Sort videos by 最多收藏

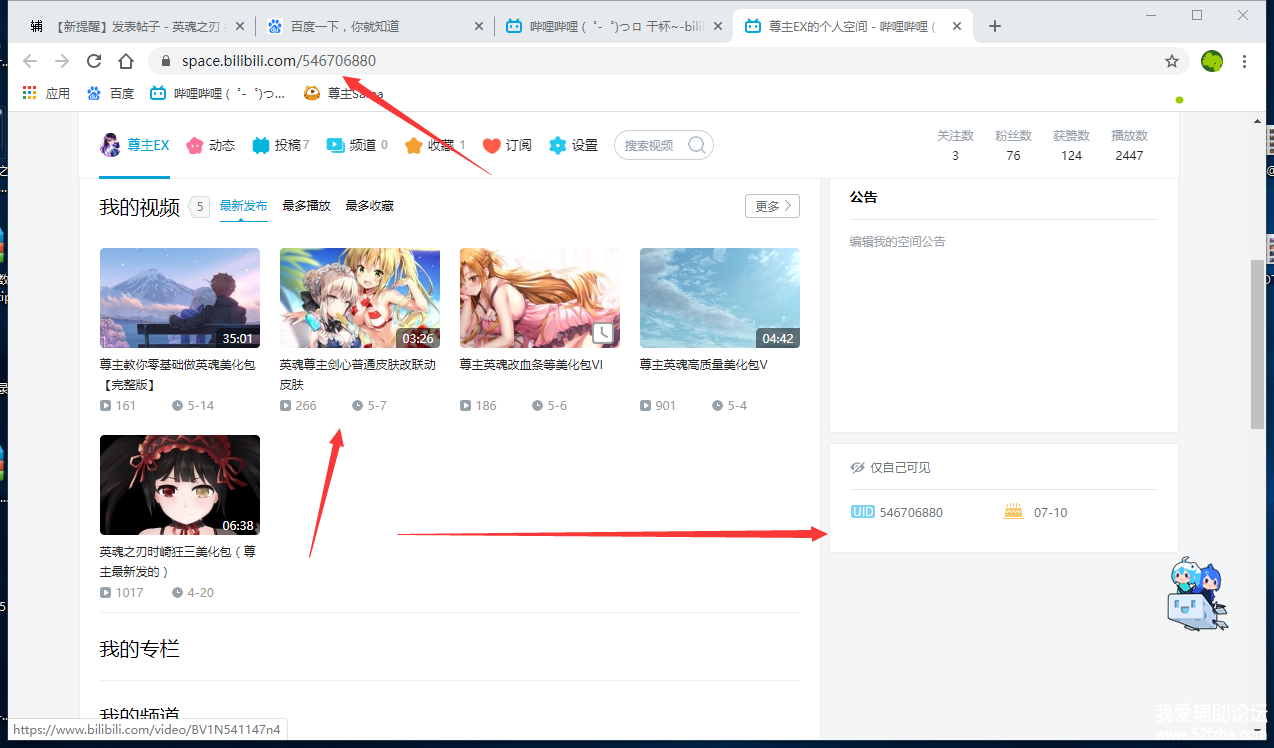(x=370, y=206)
